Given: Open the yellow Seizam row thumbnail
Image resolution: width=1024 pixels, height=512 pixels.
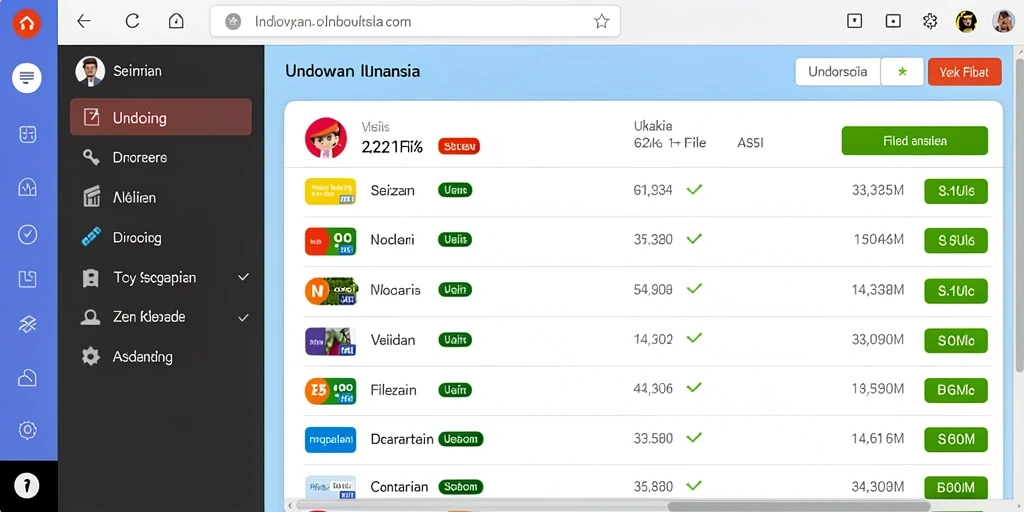Looking at the screenshot, I should pos(330,191).
